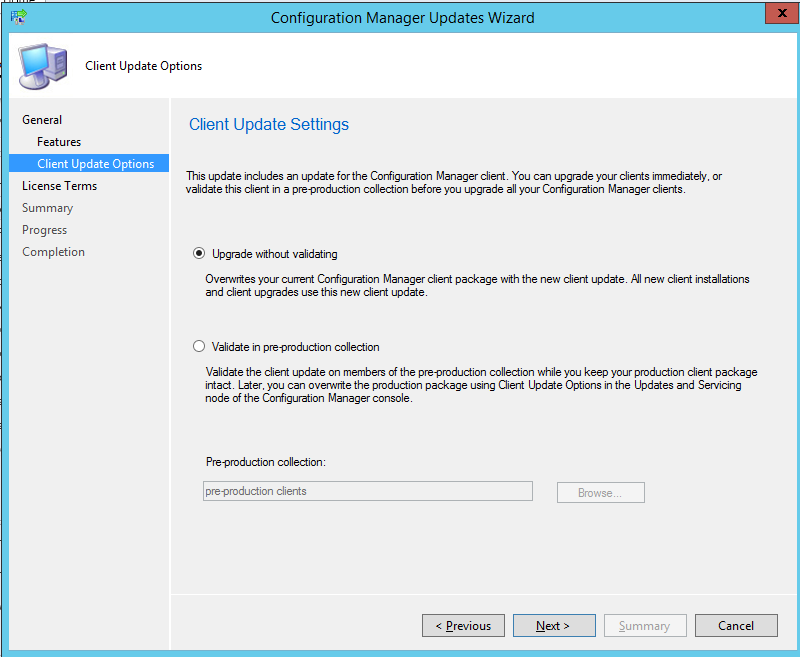Cancel the updates wizard
Screen dimensions: 800x657
coord(736,625)
